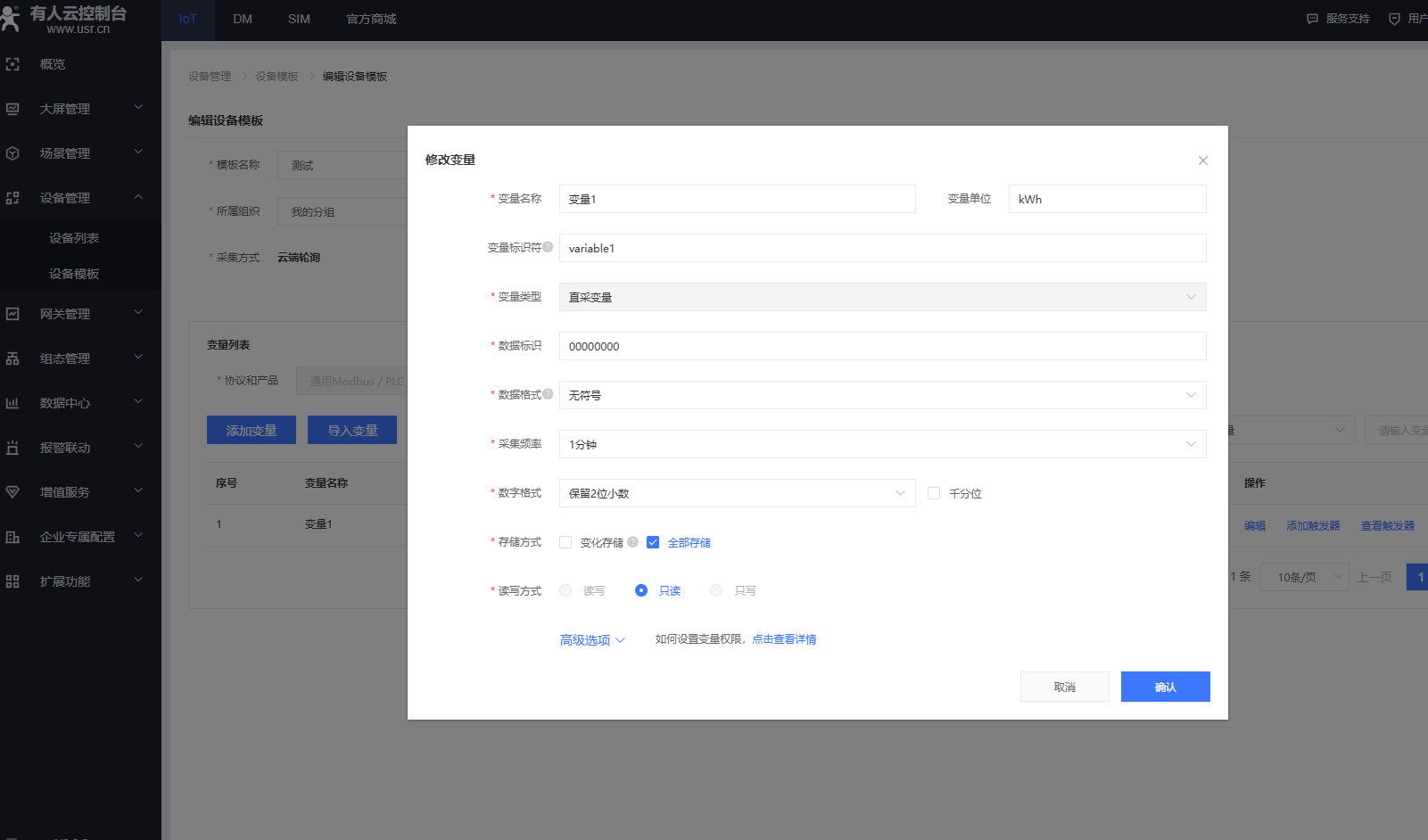The width and height of the screenshot is (1428, 840).
Task: Click the 场景管理 cube icon
Action: tap(12, 153)
